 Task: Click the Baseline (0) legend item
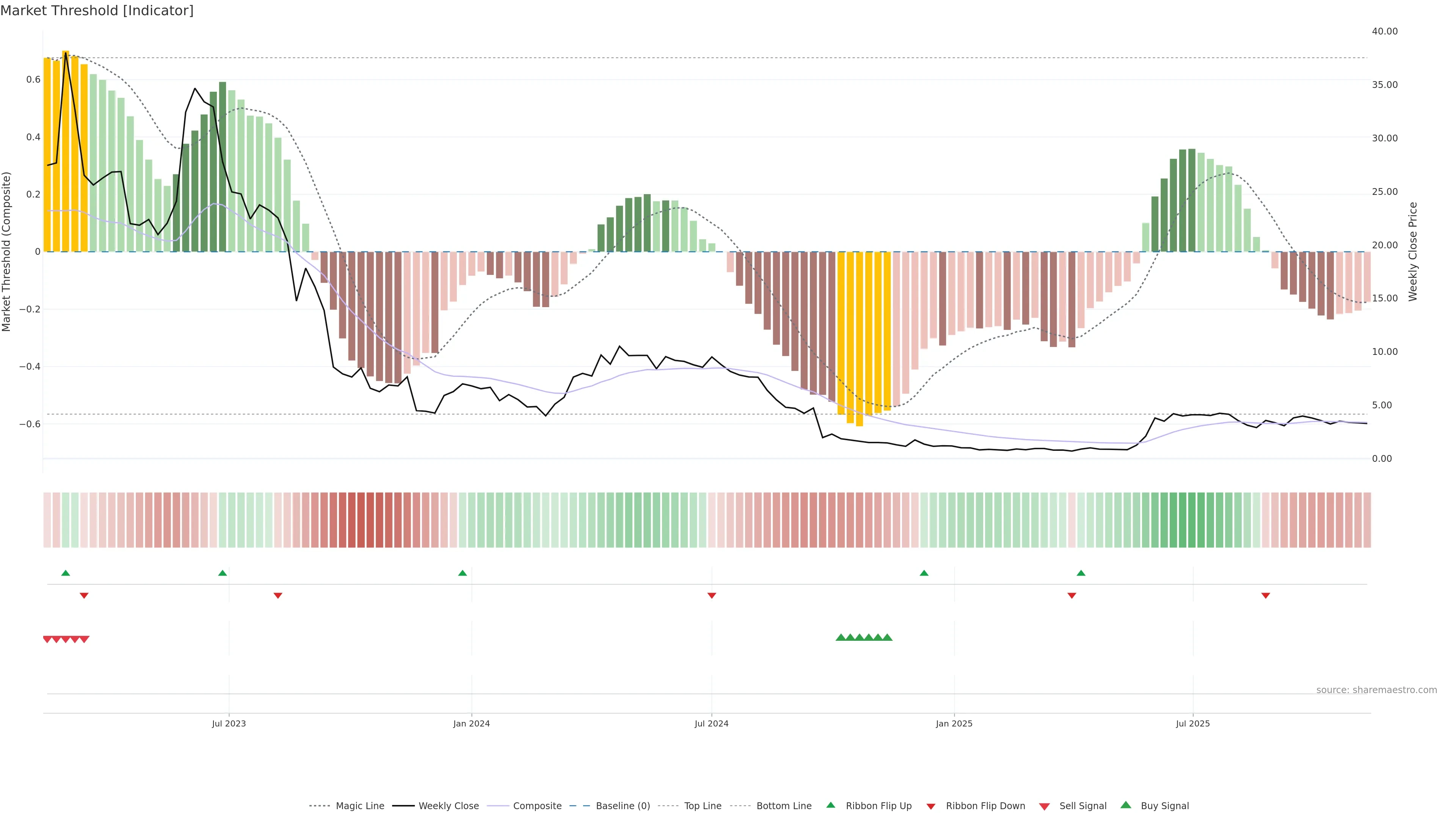pyautogui.click(x=622, y=806)
